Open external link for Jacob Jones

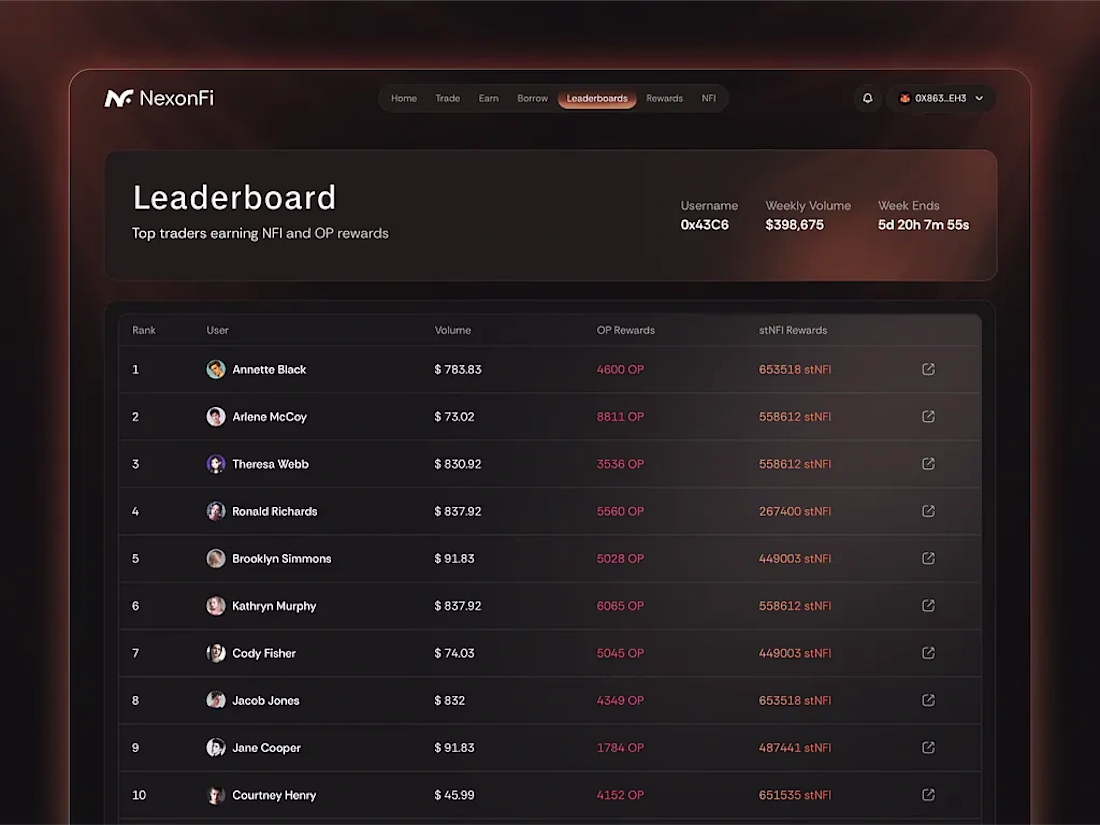click(x=928, y=700)
